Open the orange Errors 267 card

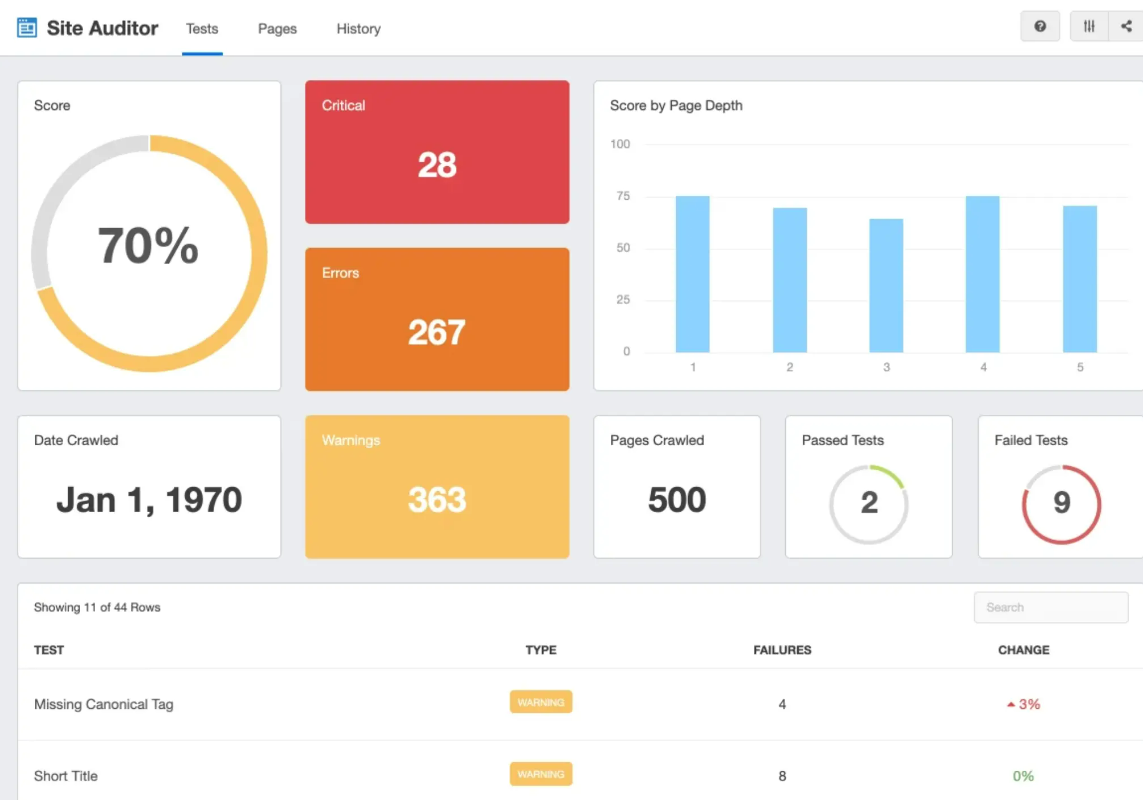[437, 319]
